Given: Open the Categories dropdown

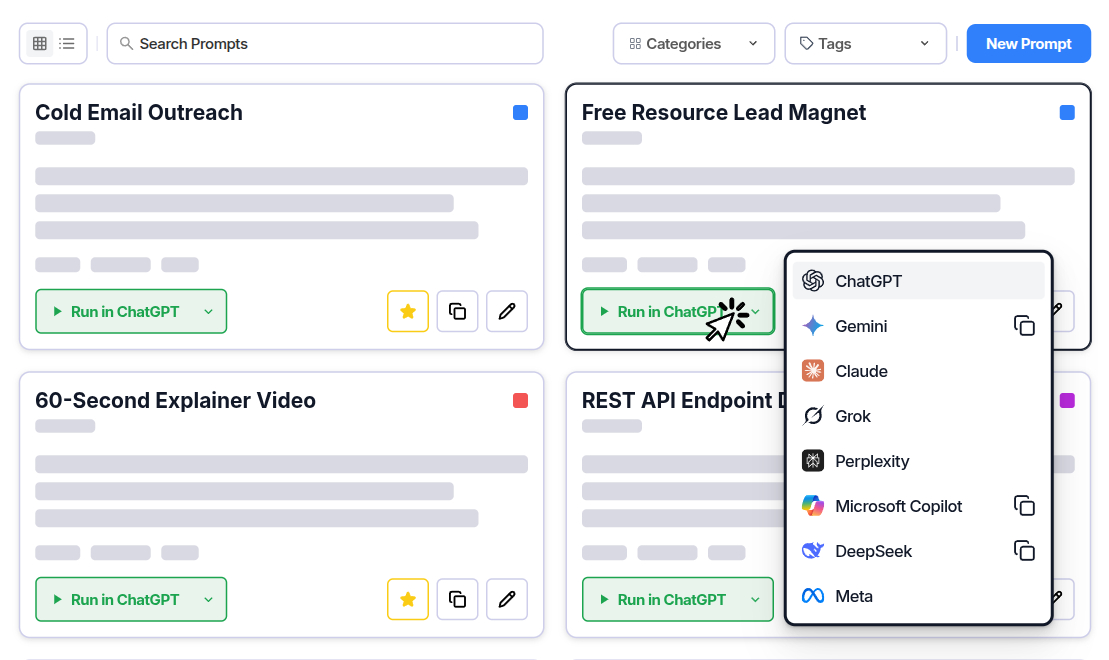Looking at the screenshot, I should [693, 43].
